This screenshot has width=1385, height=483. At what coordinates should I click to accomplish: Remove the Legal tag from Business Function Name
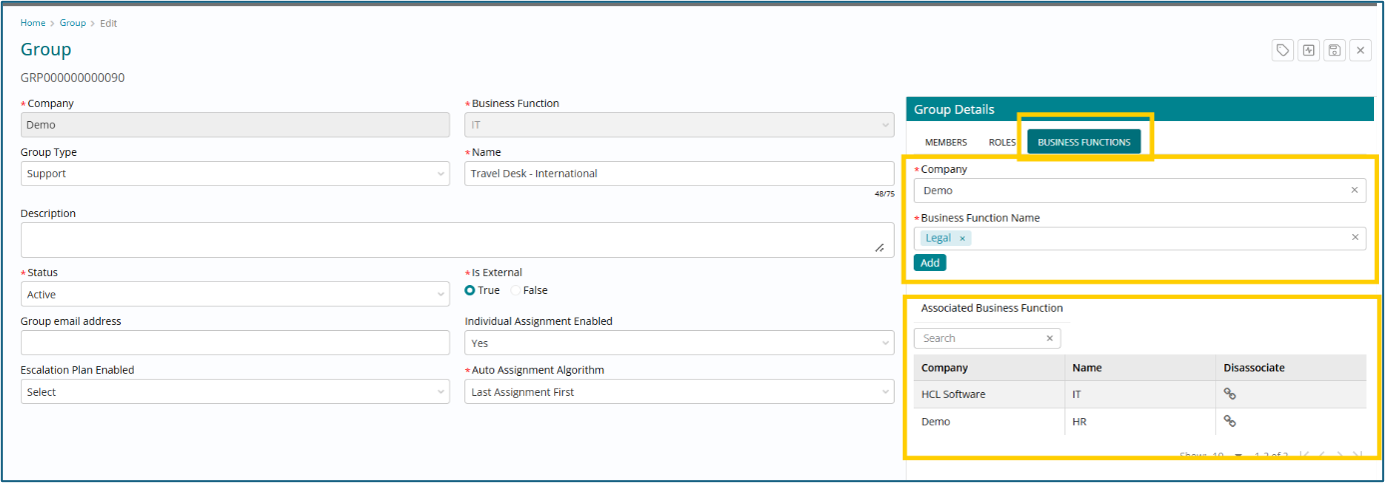tap(962, 238)
